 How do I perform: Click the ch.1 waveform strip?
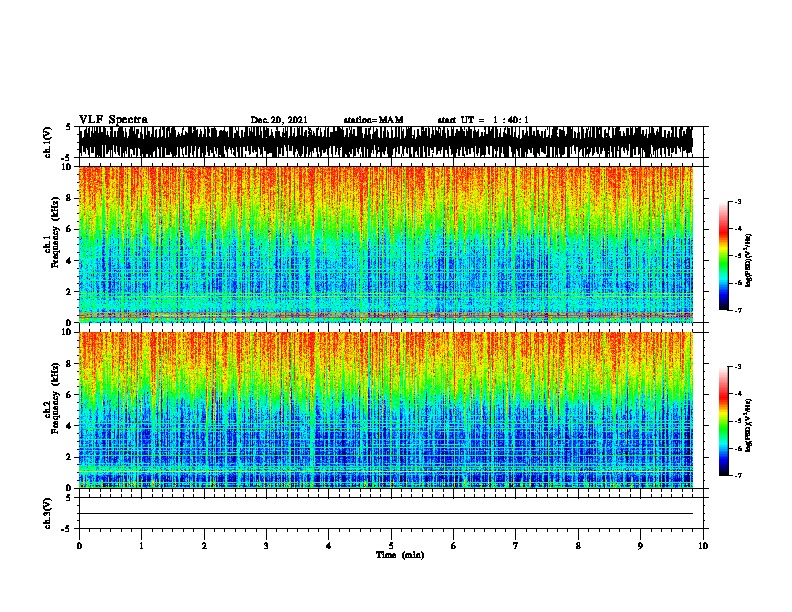coord(386,142)
